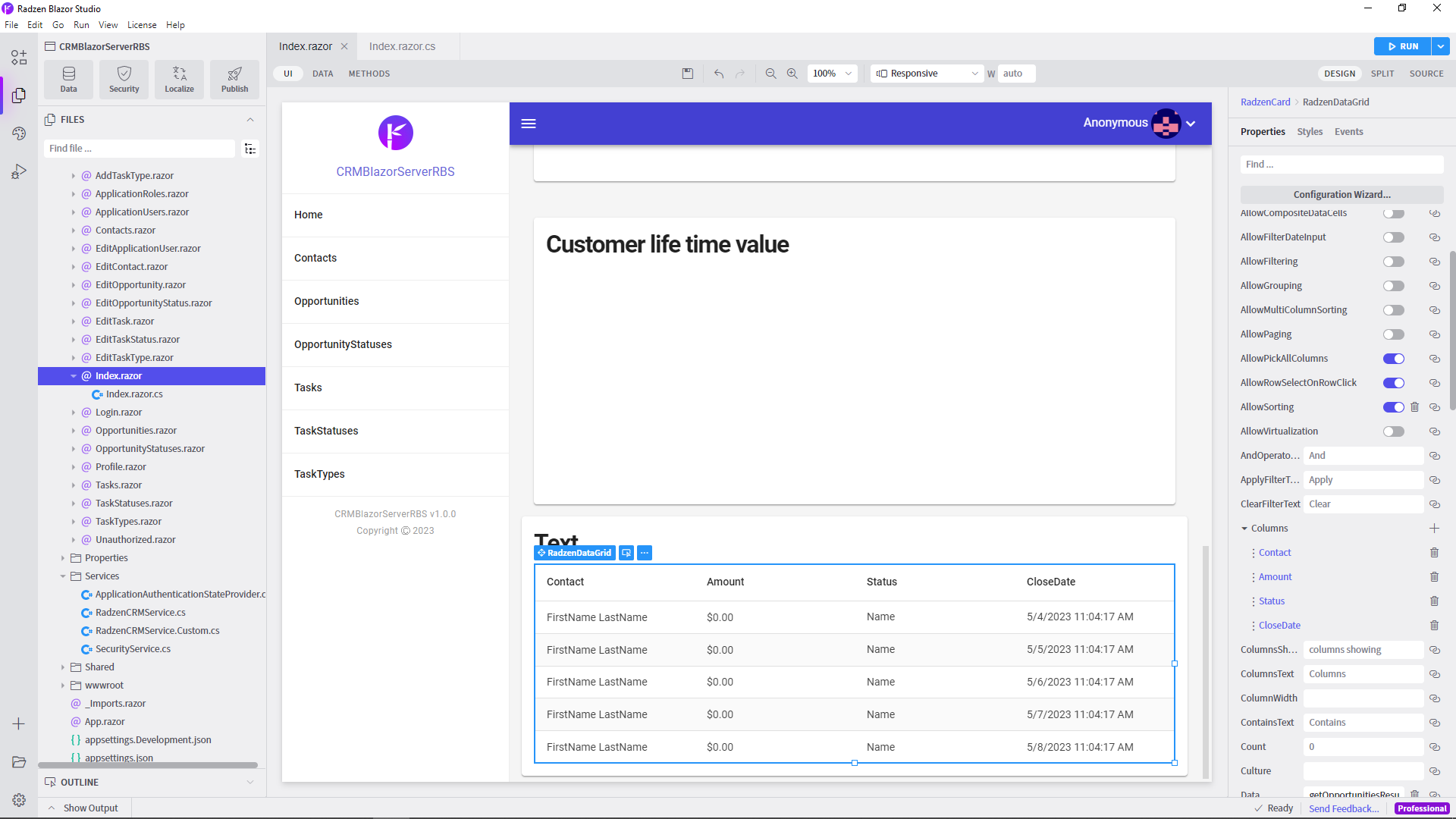Open the Anonymous user dropdown
The height and width of the screenshot is (819, 1456).
[1191, 124]
